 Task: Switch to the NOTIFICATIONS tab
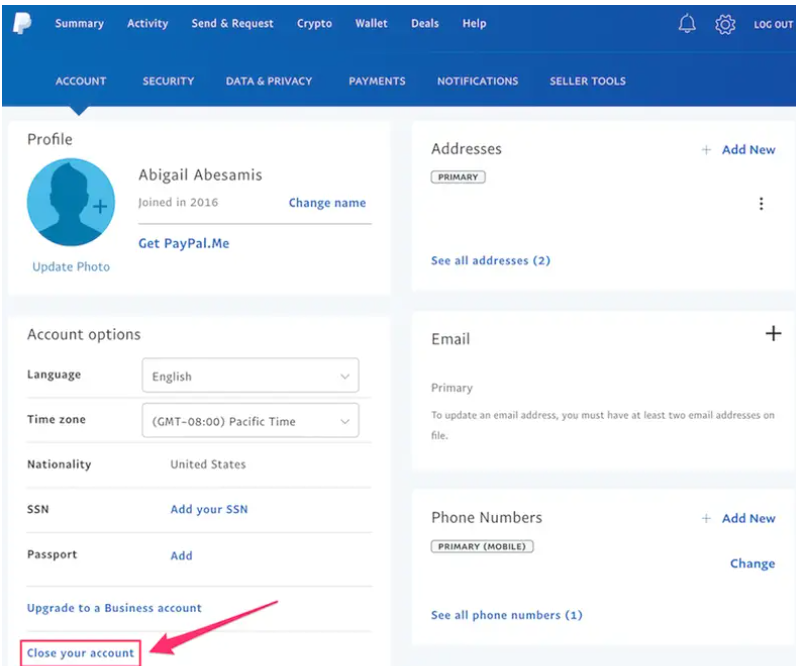(478, 81)
